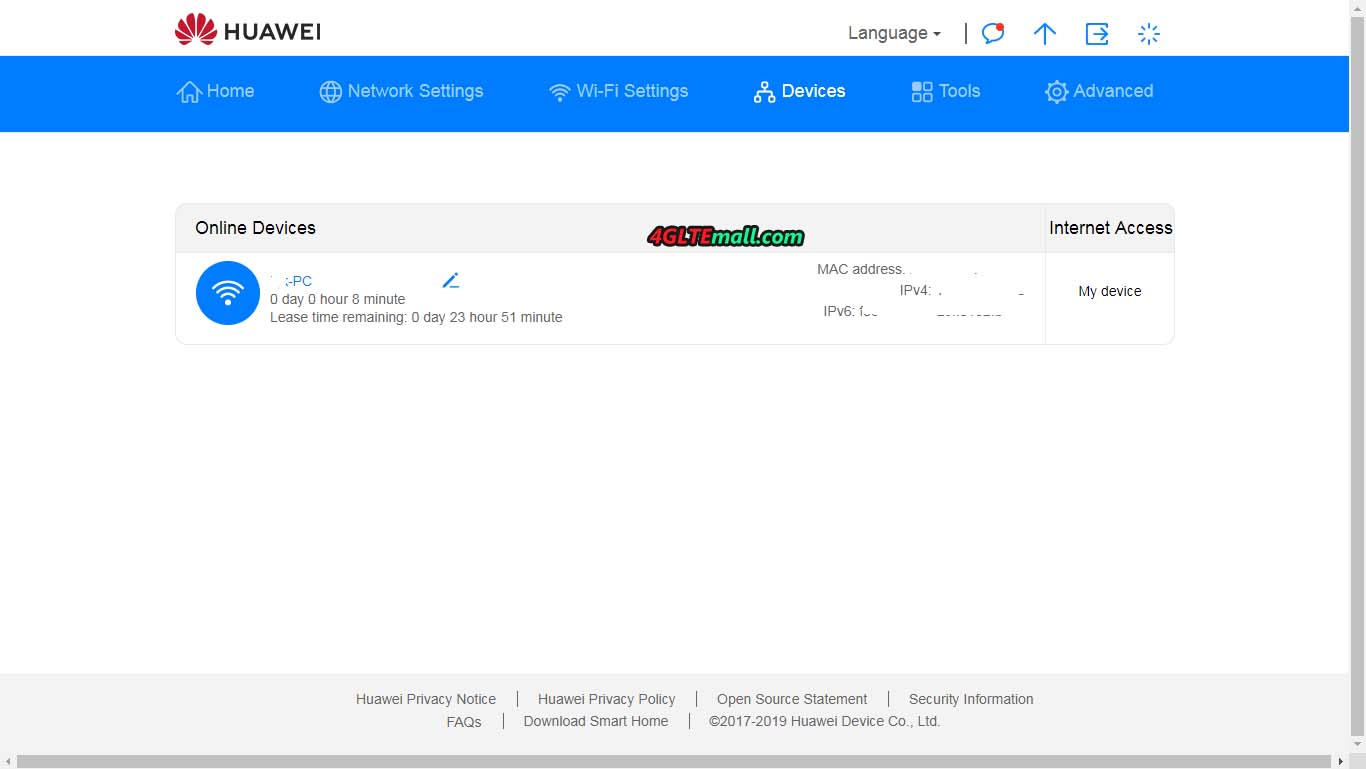Select the Devices tab

[799, 91]
